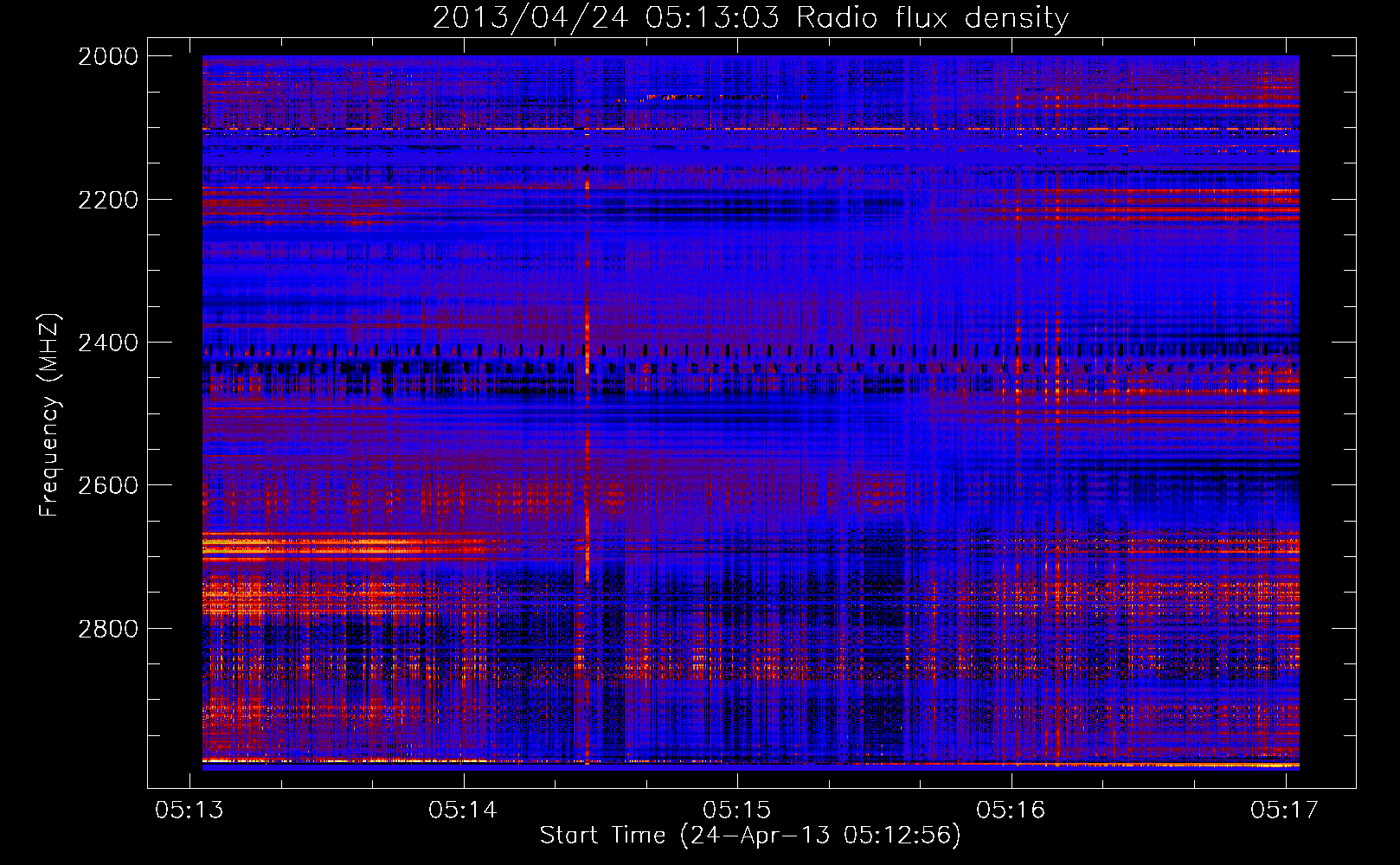Select the 'Frequency (MHZ)' axis title
Image resolution: width=1400 pixels, height=865 pixels.
(49, 415)
